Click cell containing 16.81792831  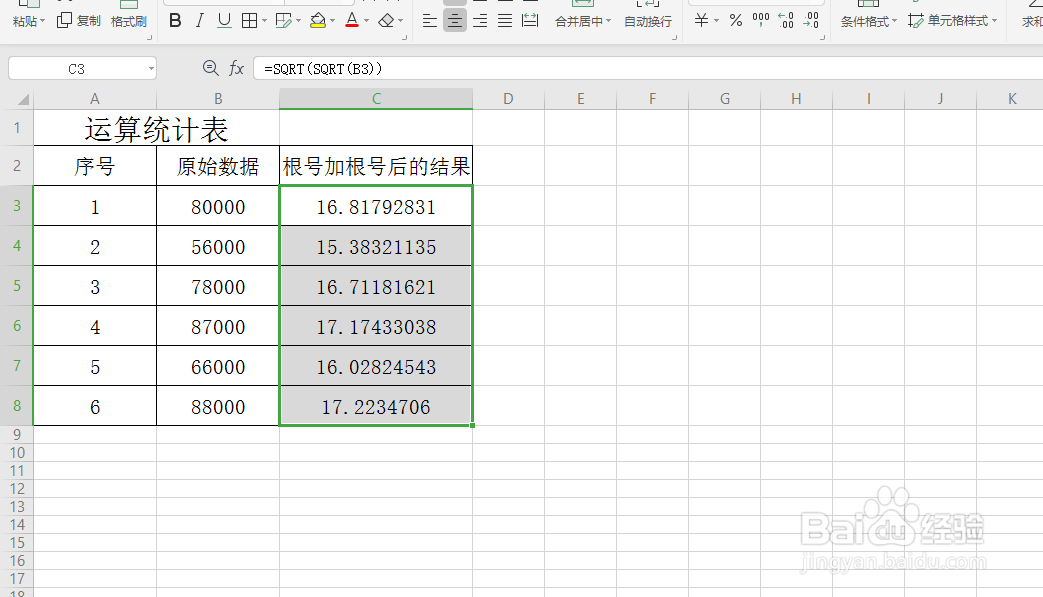[x=376, y=207]
